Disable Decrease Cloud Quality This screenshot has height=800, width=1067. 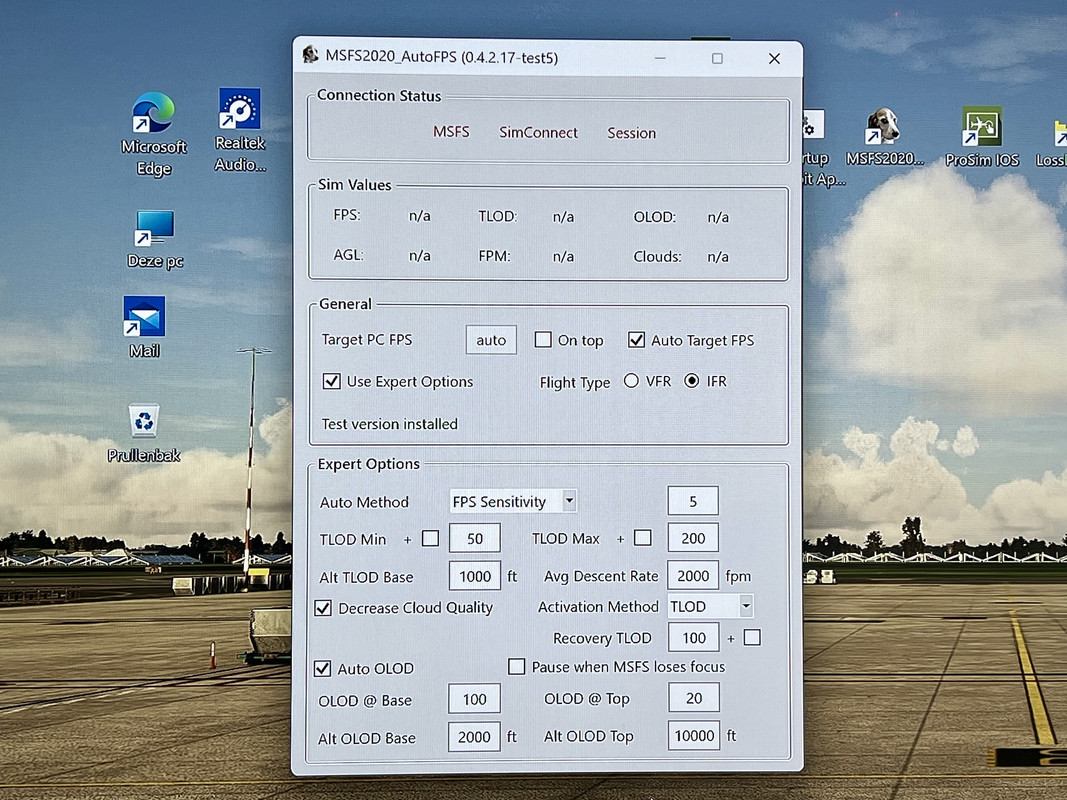323,607
